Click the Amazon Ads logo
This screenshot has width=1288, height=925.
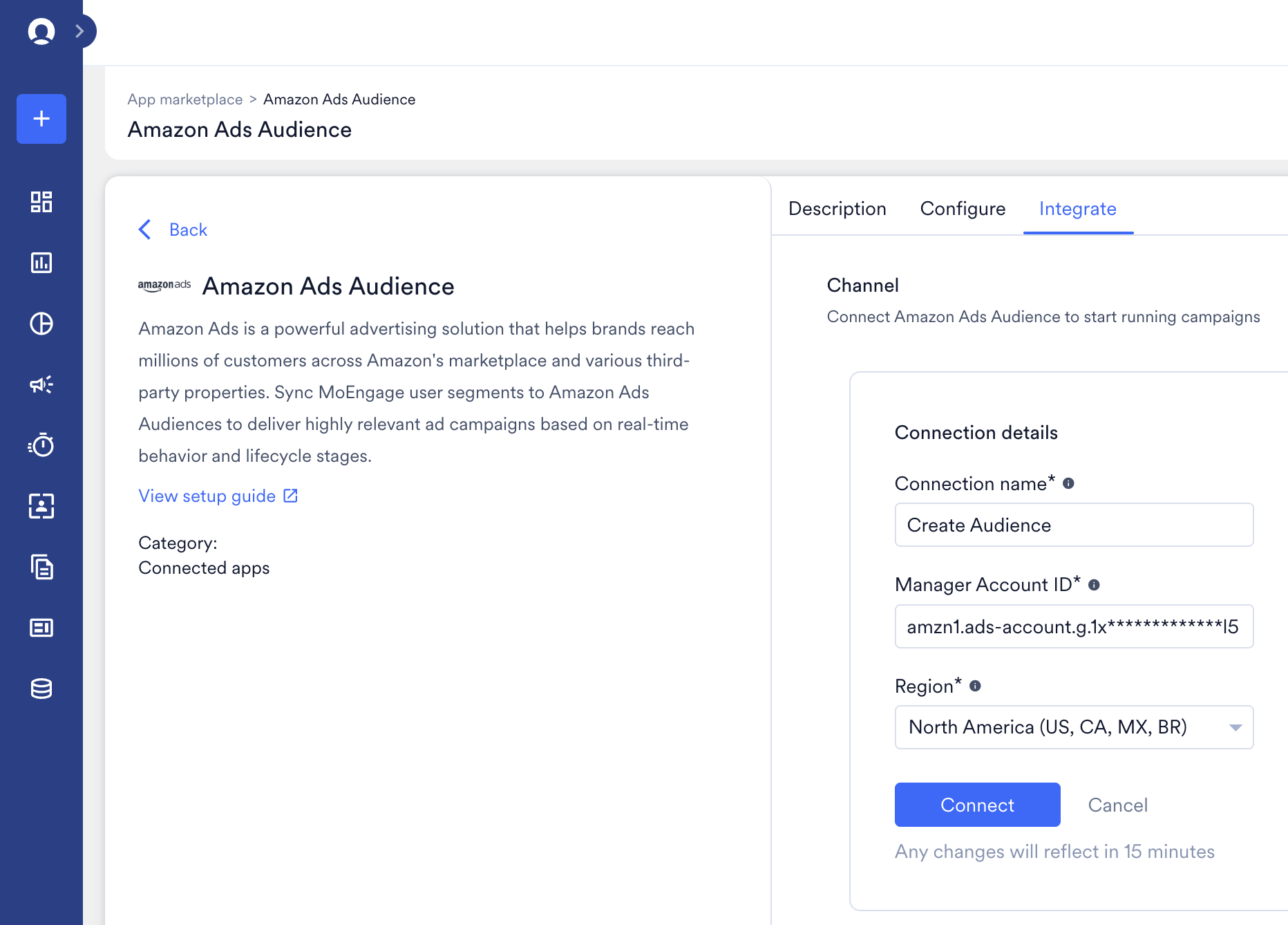[x=164, y=286]
